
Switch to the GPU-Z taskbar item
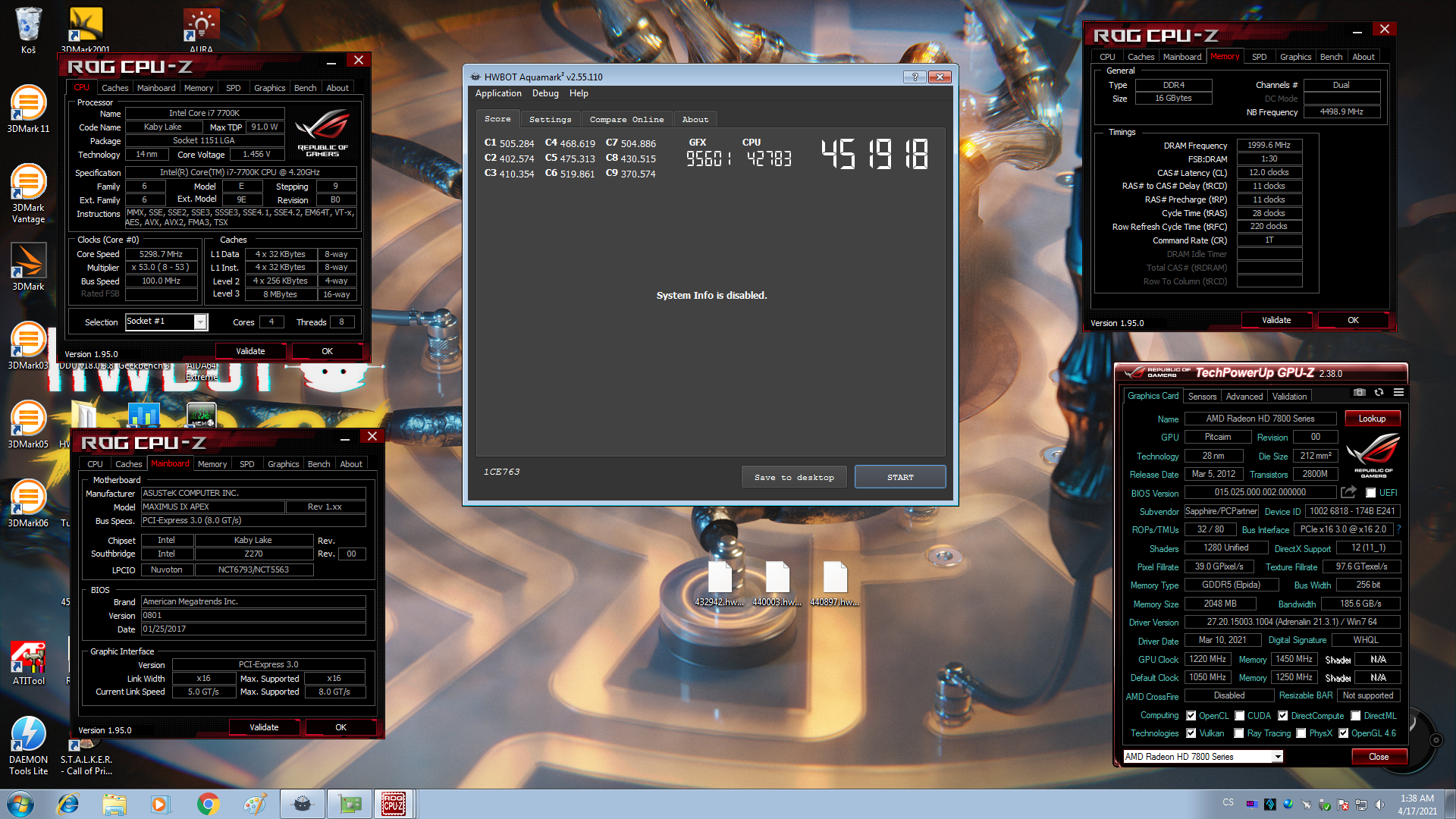click(349, 804)
